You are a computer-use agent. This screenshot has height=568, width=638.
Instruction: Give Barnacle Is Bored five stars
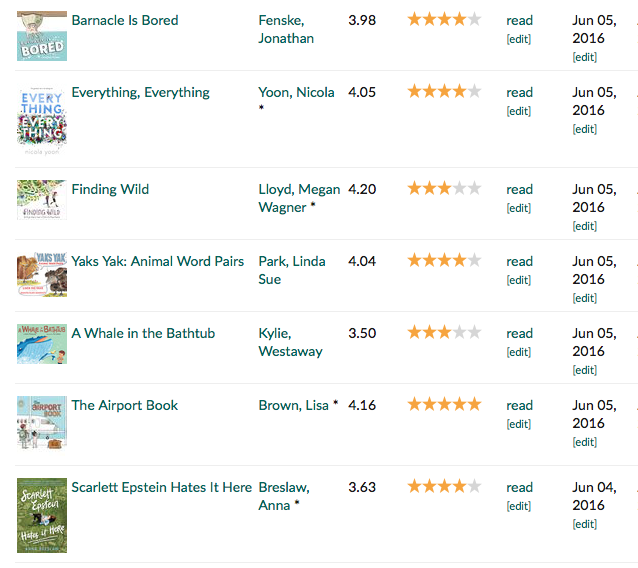pyautogui.click(x=474, y=19)
